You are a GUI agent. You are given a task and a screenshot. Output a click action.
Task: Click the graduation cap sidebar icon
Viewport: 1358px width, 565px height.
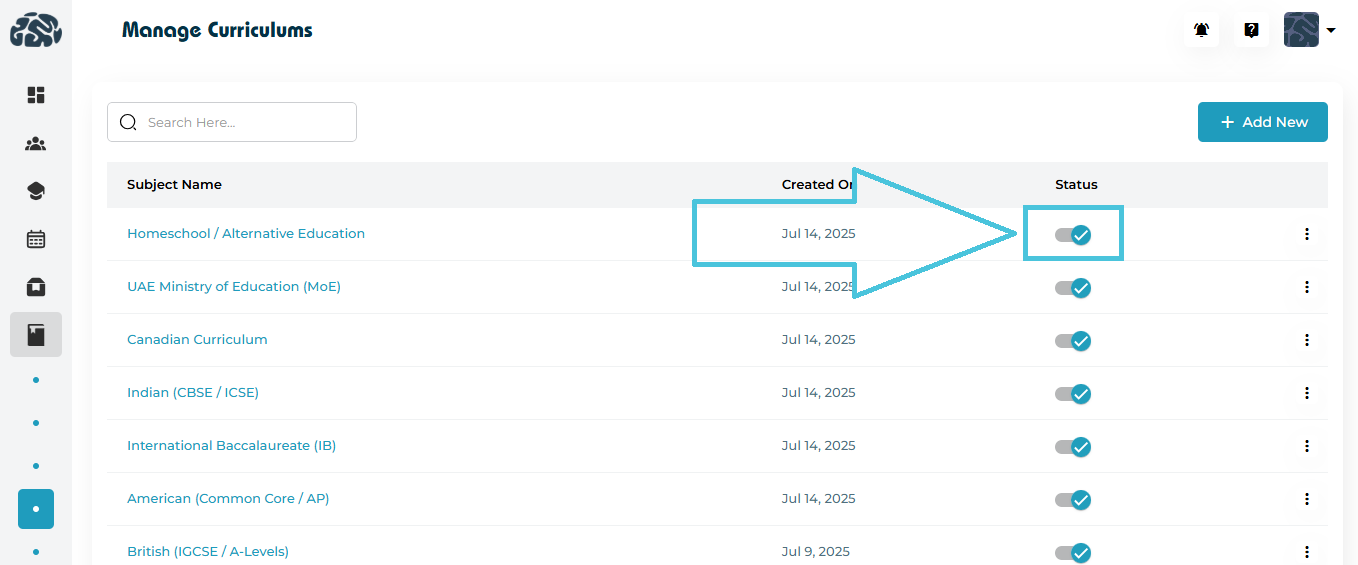pos(36,191)
